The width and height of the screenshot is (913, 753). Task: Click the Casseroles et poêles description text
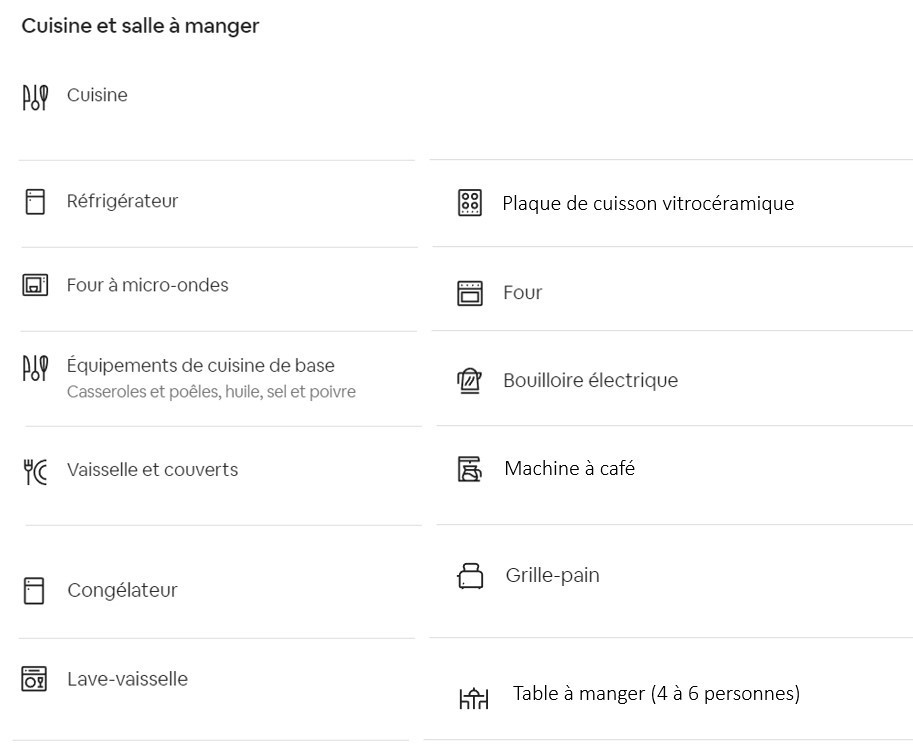pyautogui.click(x=211, y=392)
